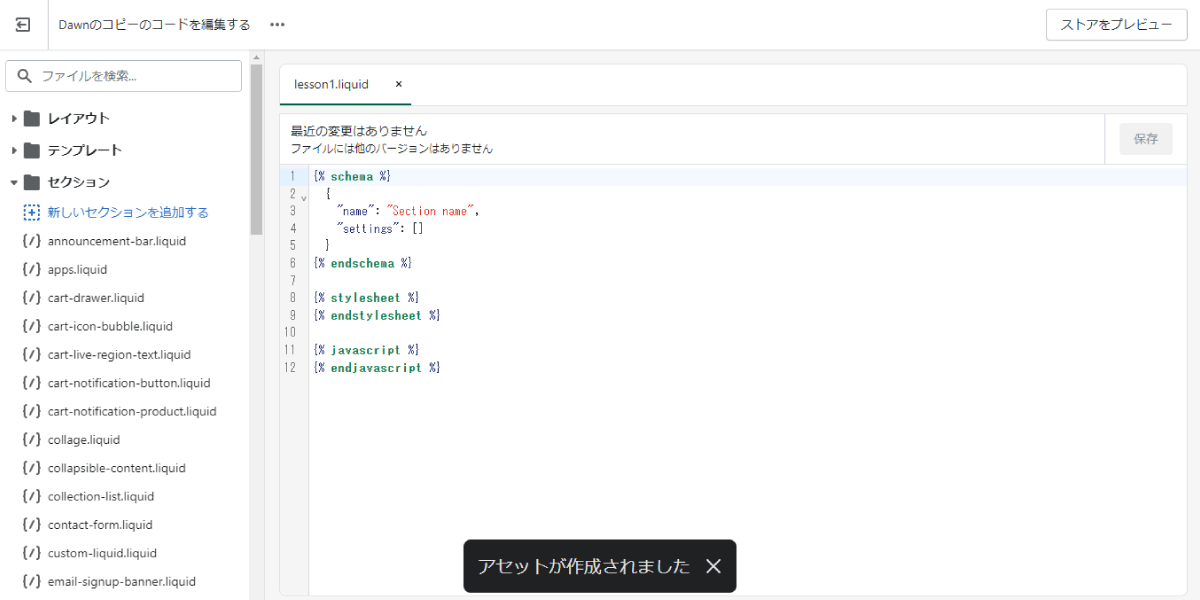The height and width of the screenshot is (600, 1200).
Task: Open contact-form.liquid file
Action: tap(100, 525)
